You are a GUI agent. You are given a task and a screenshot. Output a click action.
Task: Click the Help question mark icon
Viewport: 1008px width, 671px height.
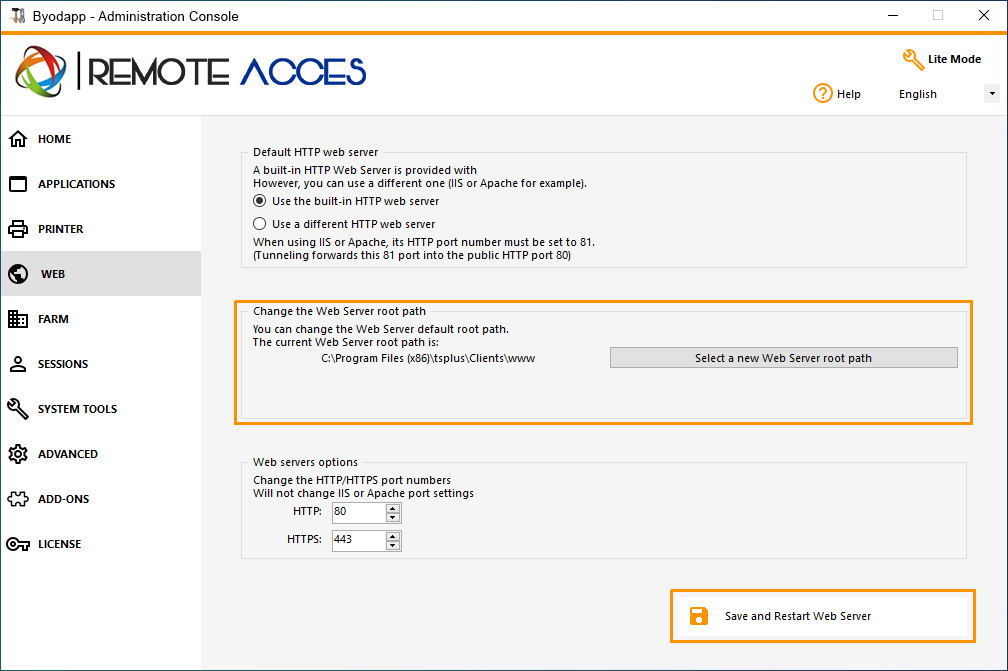point(822,94)
